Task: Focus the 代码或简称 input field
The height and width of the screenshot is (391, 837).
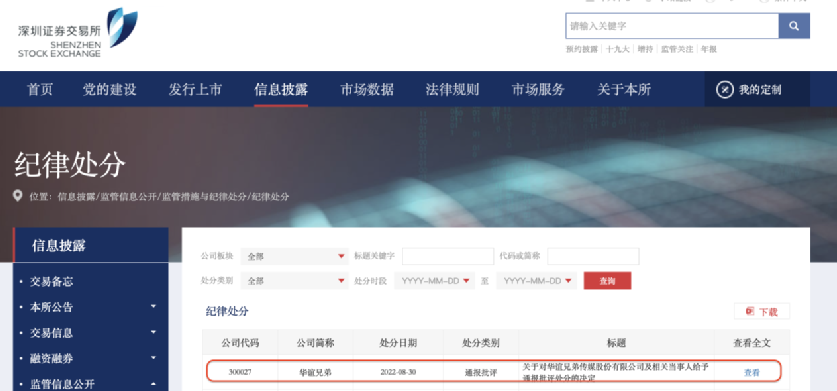Action: tap(593, 256)
